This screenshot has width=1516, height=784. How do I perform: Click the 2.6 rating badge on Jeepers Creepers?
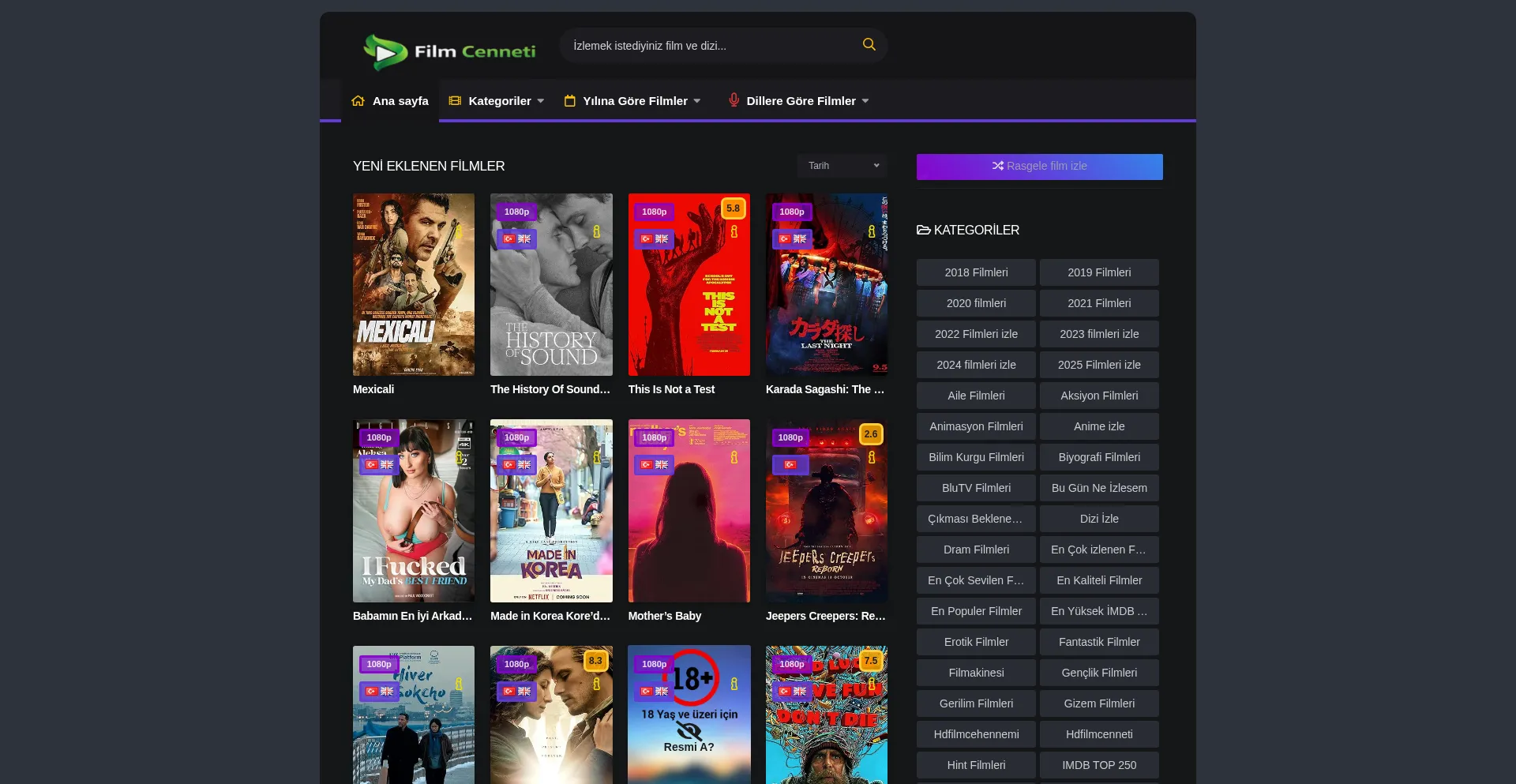870,434
